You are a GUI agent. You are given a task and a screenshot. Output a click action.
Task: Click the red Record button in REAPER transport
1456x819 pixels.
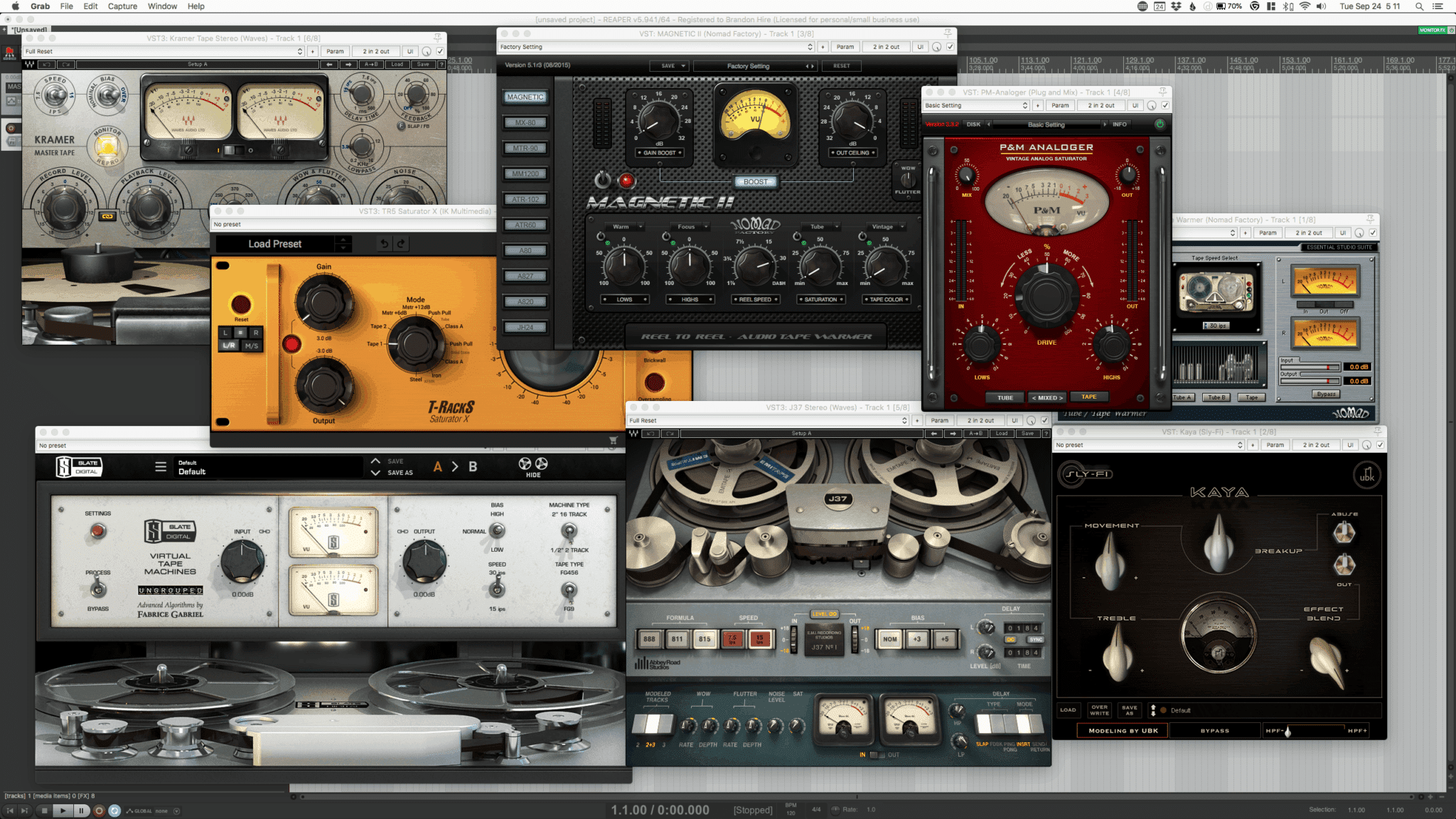pos(99,810)
